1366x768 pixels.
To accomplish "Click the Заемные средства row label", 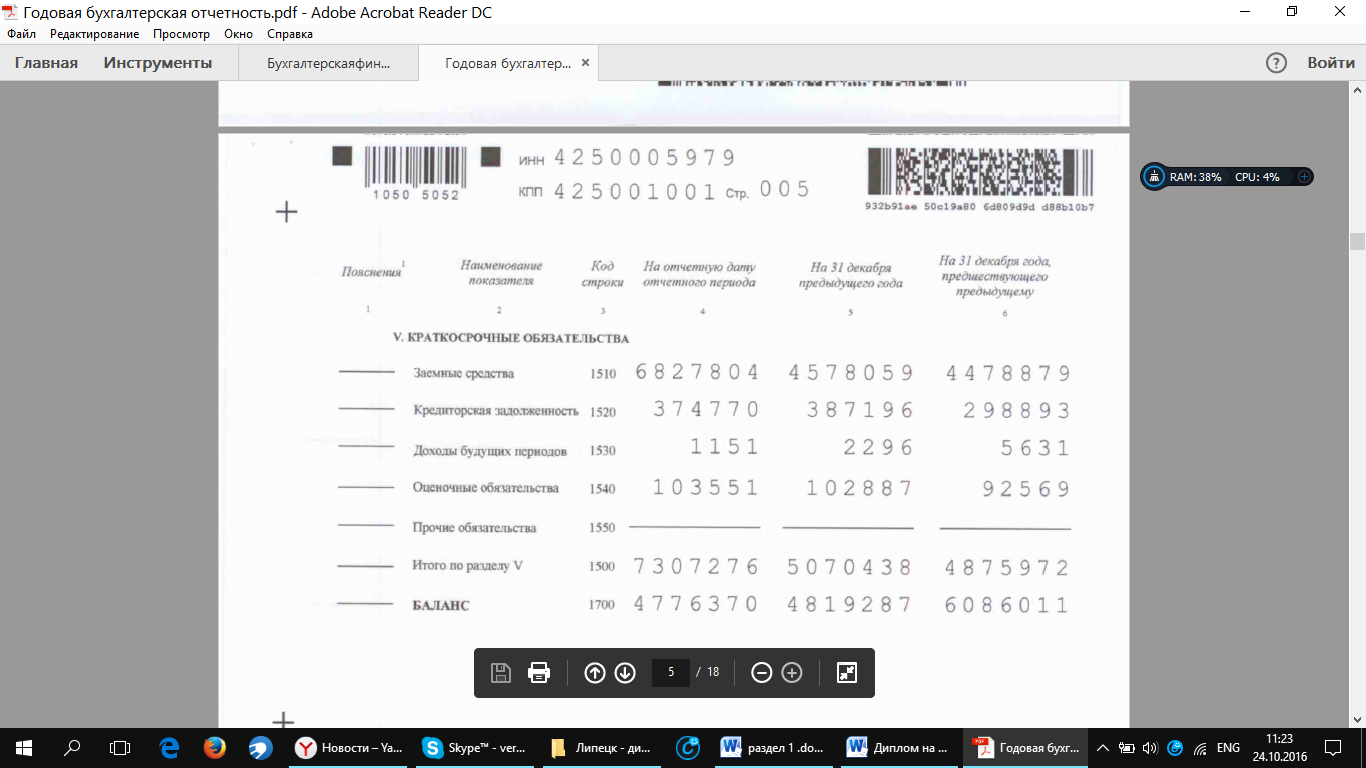I will coord(464,374).
